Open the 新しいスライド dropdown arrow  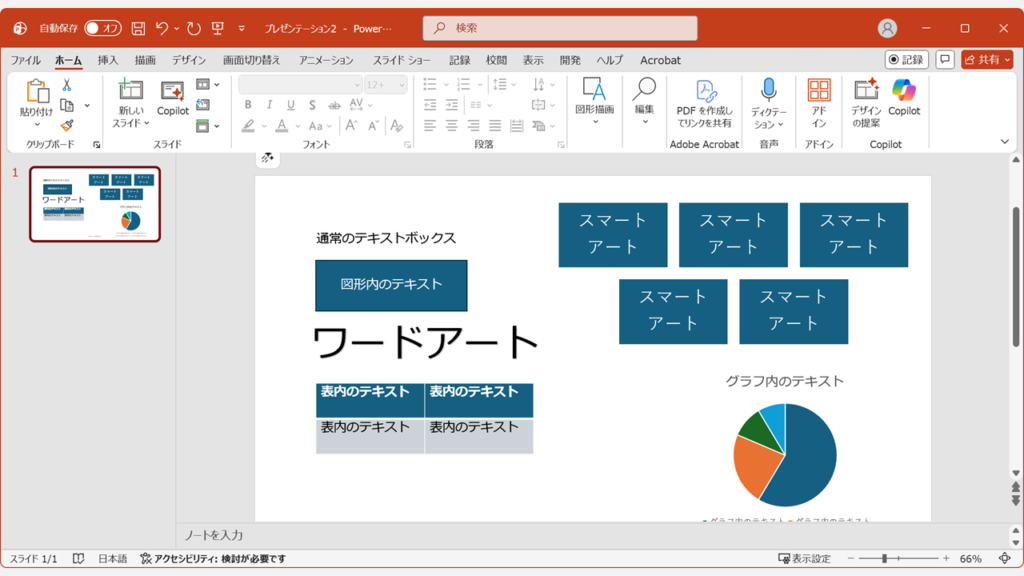coord(146,123)
